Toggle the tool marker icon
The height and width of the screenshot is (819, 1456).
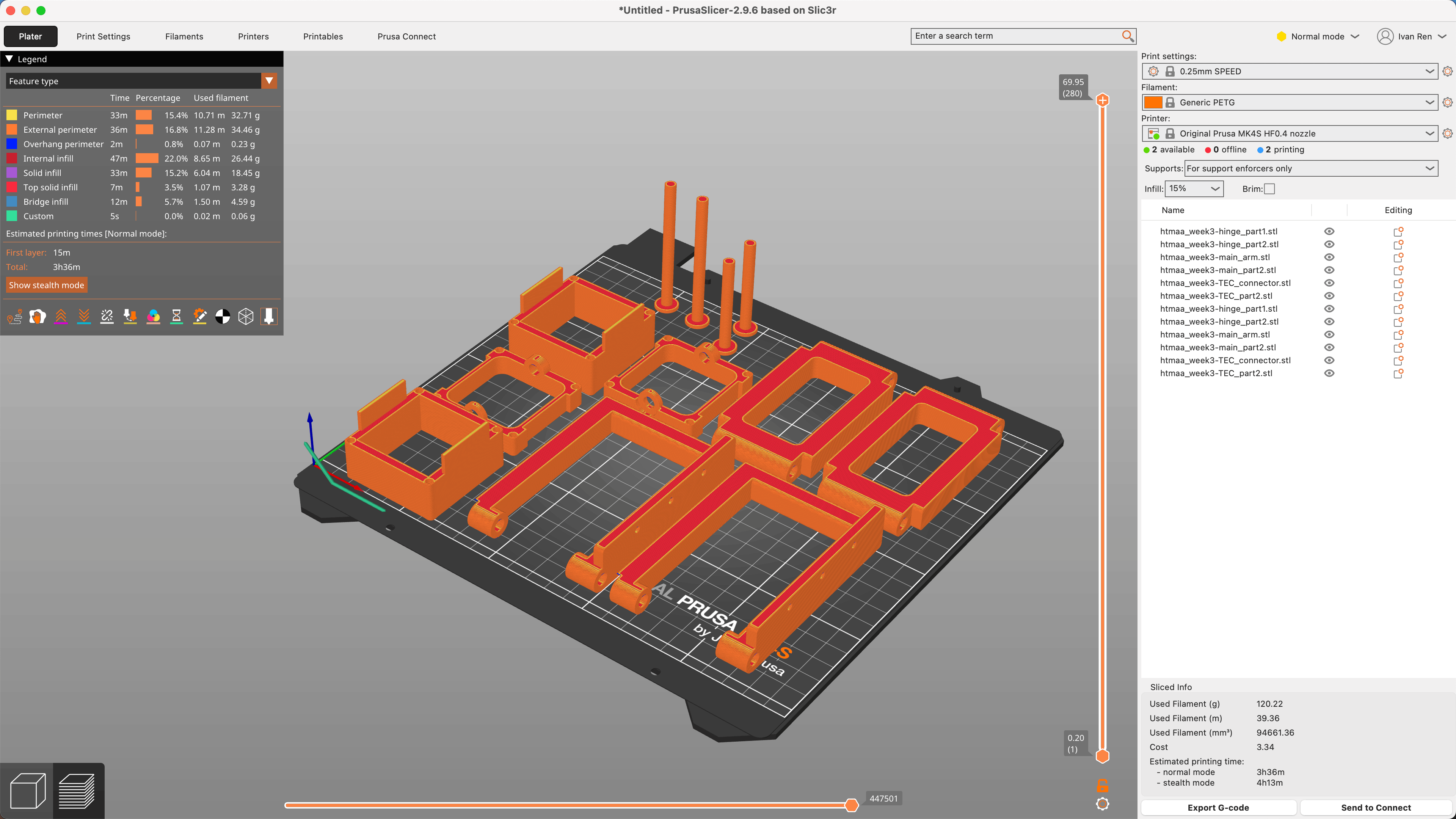(x=269, y=317)
